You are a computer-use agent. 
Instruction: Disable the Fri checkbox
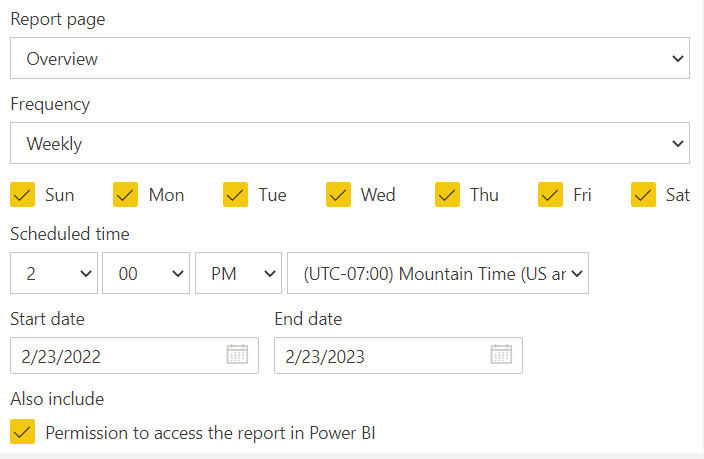550,194
